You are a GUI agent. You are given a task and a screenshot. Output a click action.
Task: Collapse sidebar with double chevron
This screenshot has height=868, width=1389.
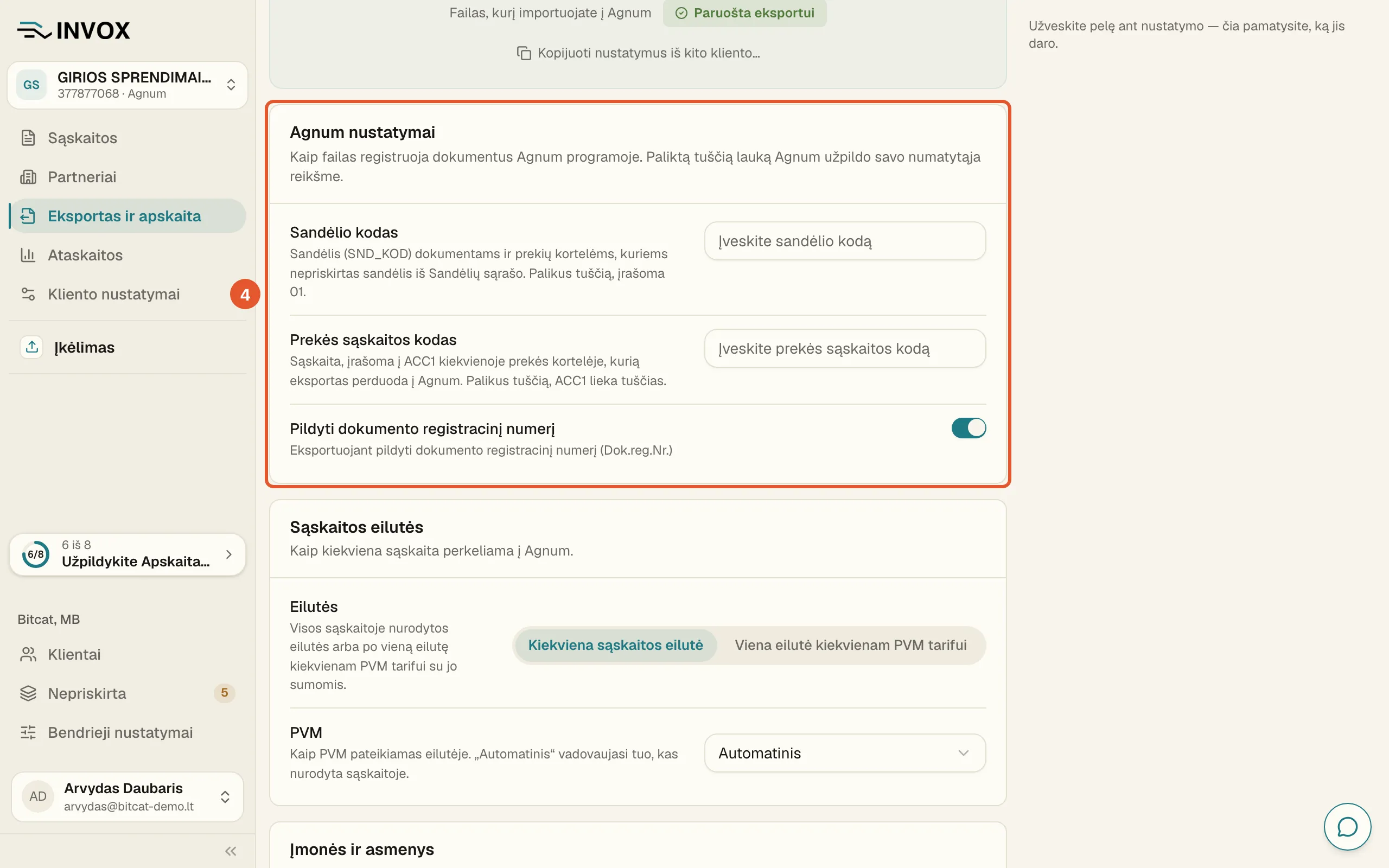tap(231, 851)
